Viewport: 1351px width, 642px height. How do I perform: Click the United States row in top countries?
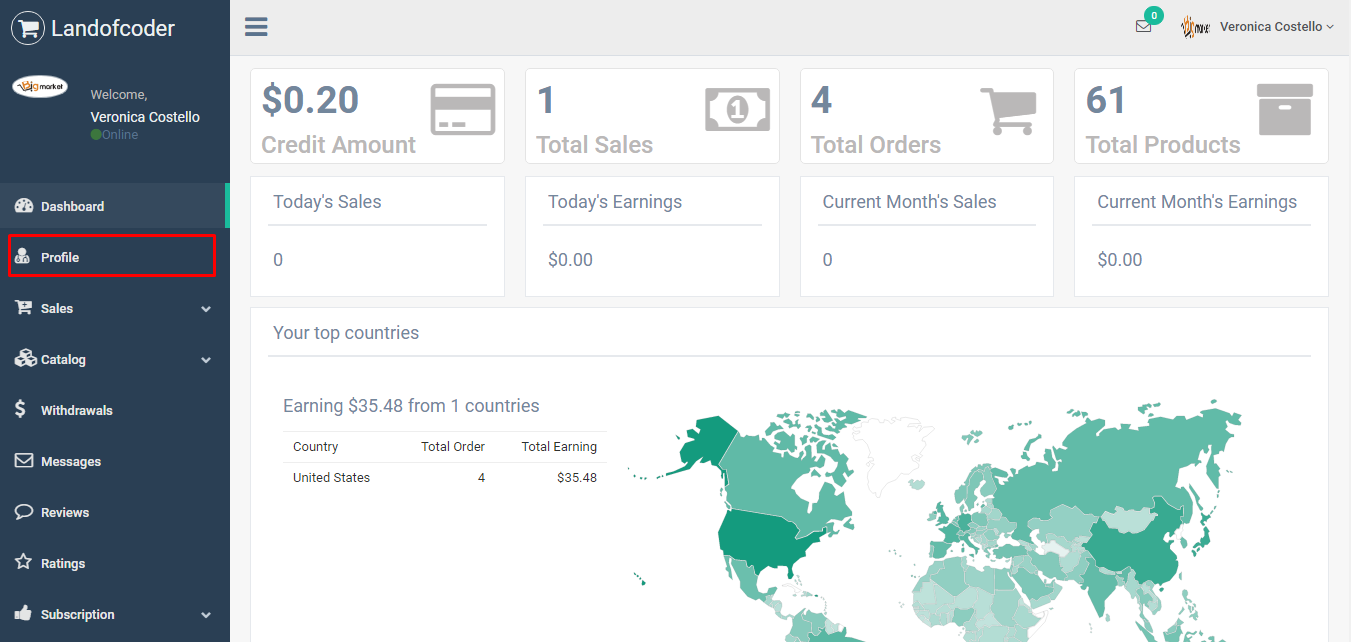[x=331, y=477]
